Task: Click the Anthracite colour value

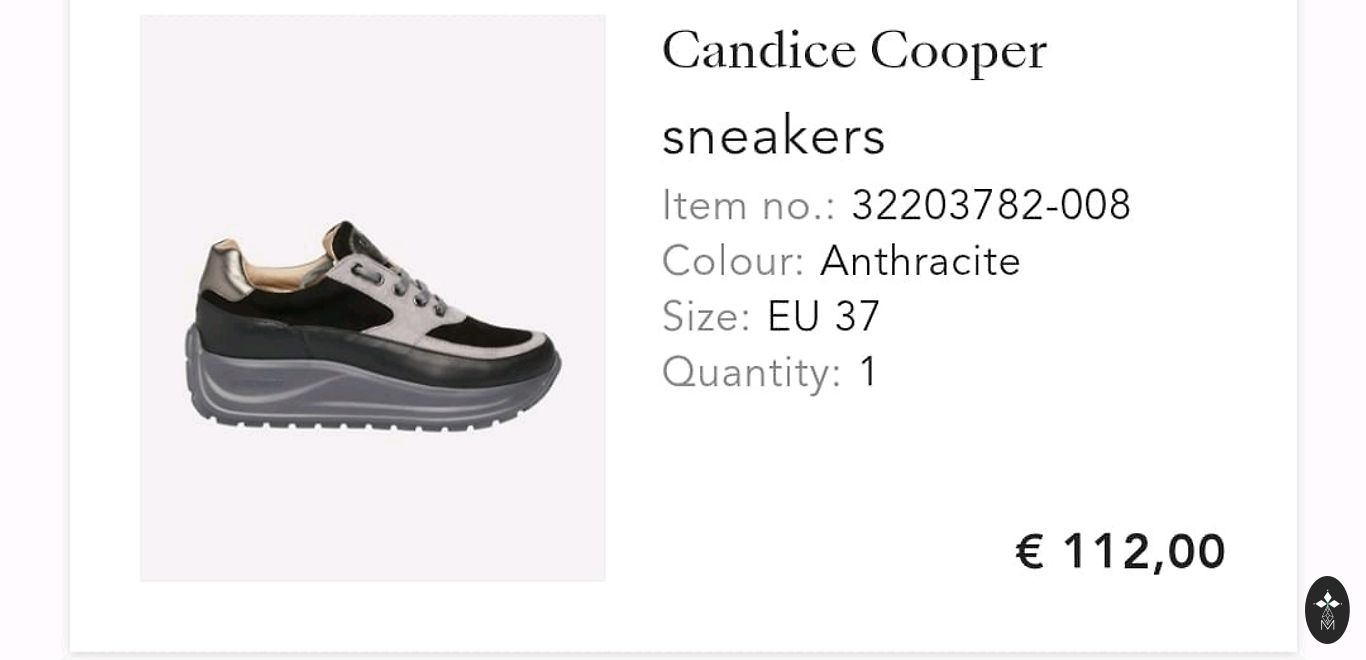Action: pyautogui.click(x=920, y=261)
